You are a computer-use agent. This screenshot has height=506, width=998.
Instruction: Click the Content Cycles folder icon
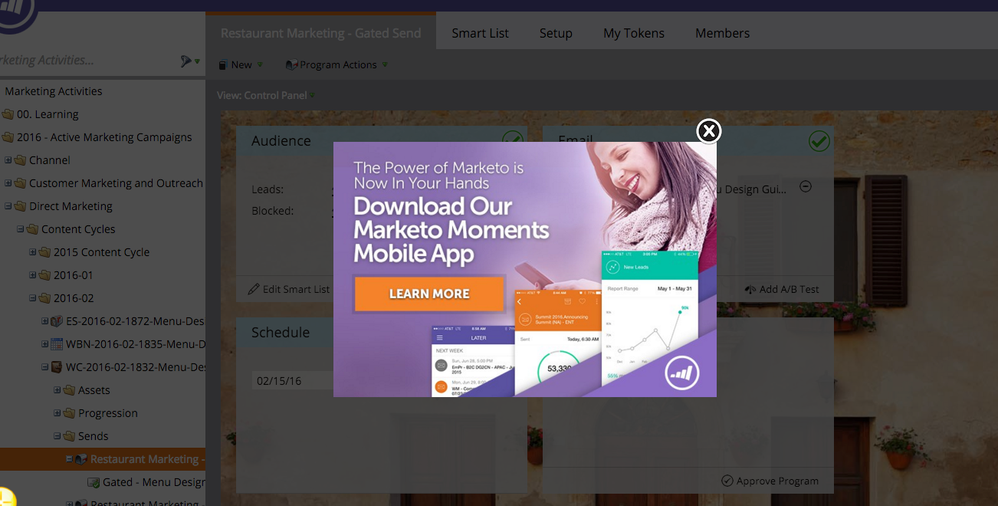[32, 229]
